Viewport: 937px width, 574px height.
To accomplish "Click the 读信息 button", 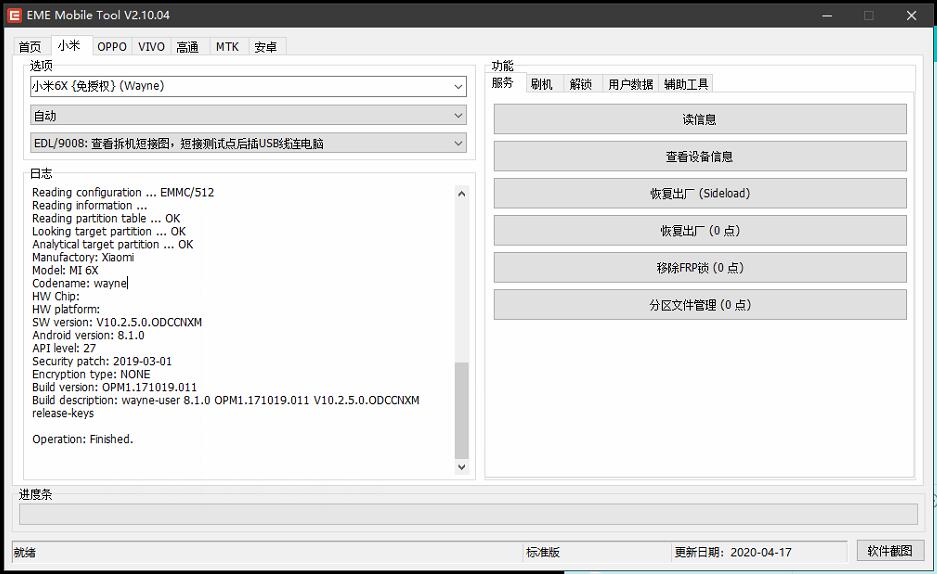I will pos(700,119).
